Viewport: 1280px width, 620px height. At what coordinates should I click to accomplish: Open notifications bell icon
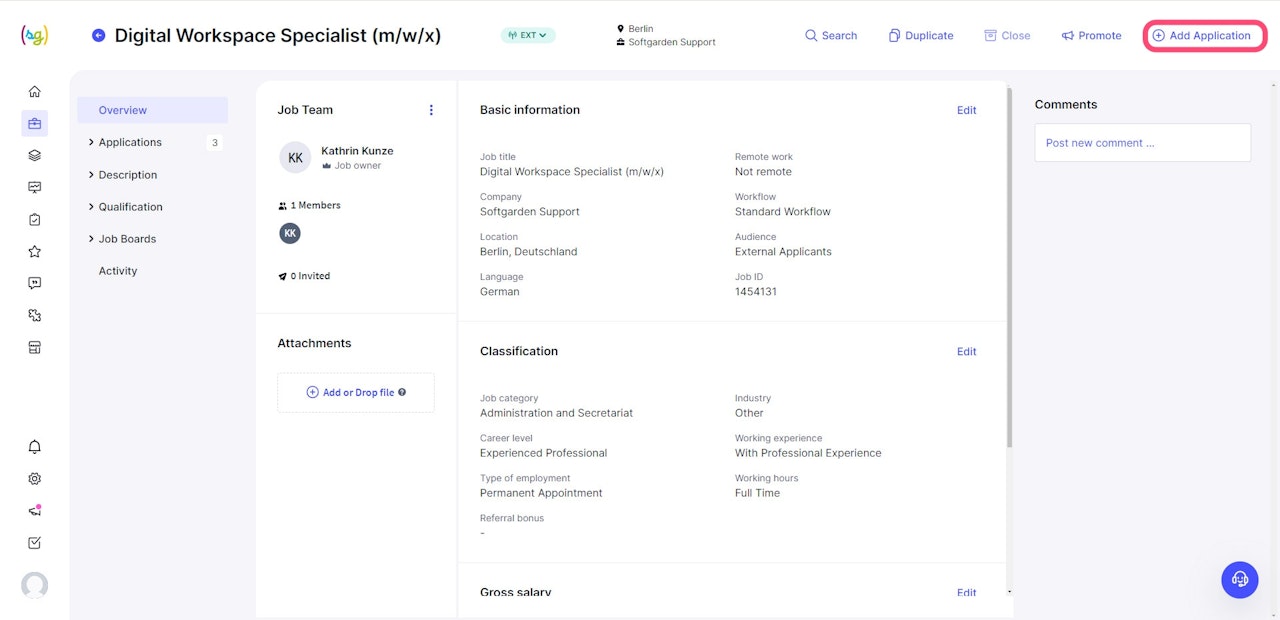pyautogui.click(x=35, y=447)
